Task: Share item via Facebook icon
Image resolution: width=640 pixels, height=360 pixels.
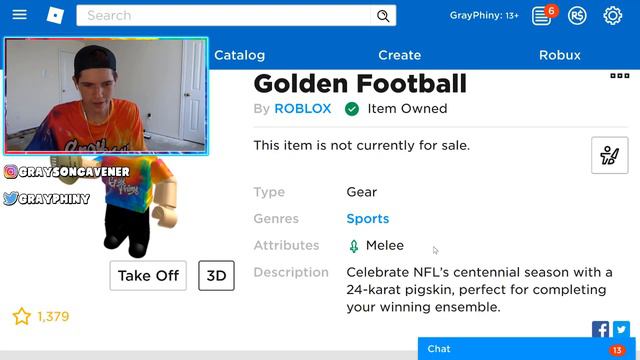Action: (600, 329)
